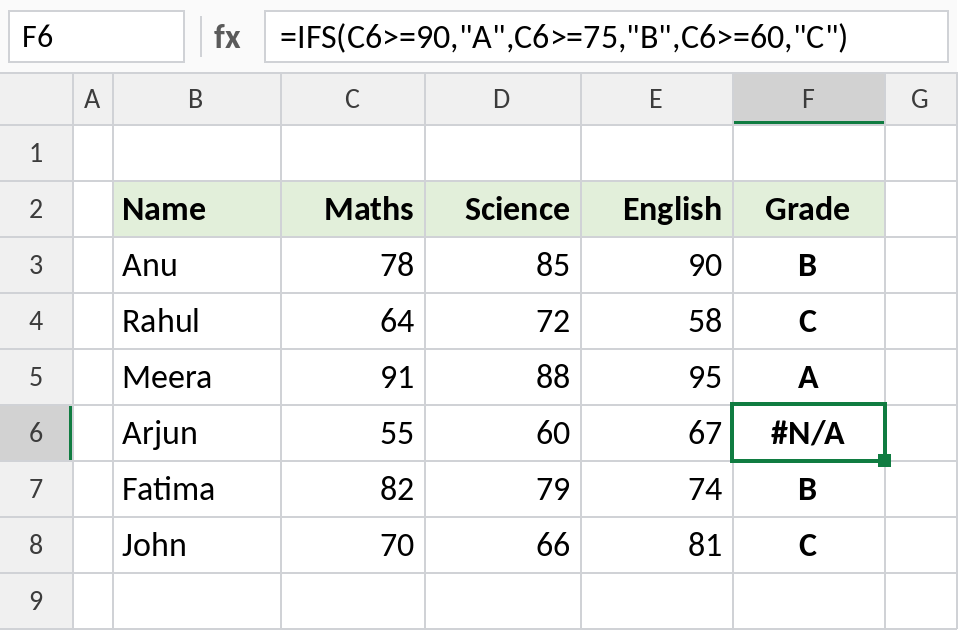
Task: Select Rahul's grade cell showing C
Action: (x=809, y=321)
